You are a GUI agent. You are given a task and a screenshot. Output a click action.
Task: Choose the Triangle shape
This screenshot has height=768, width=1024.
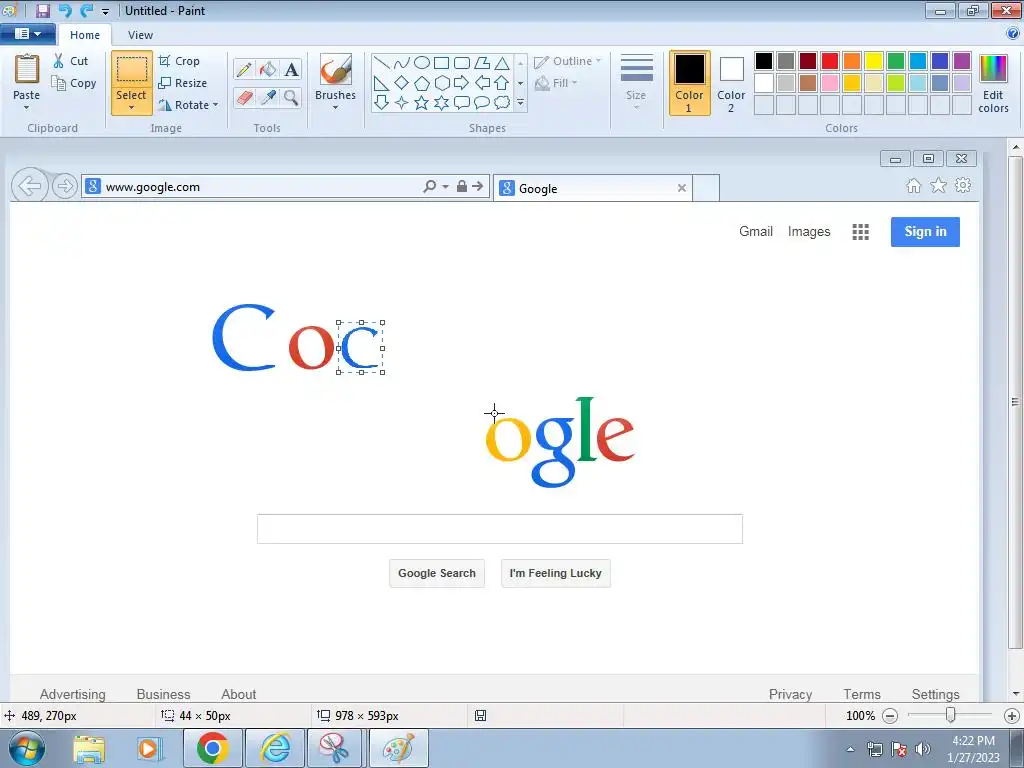502,63
